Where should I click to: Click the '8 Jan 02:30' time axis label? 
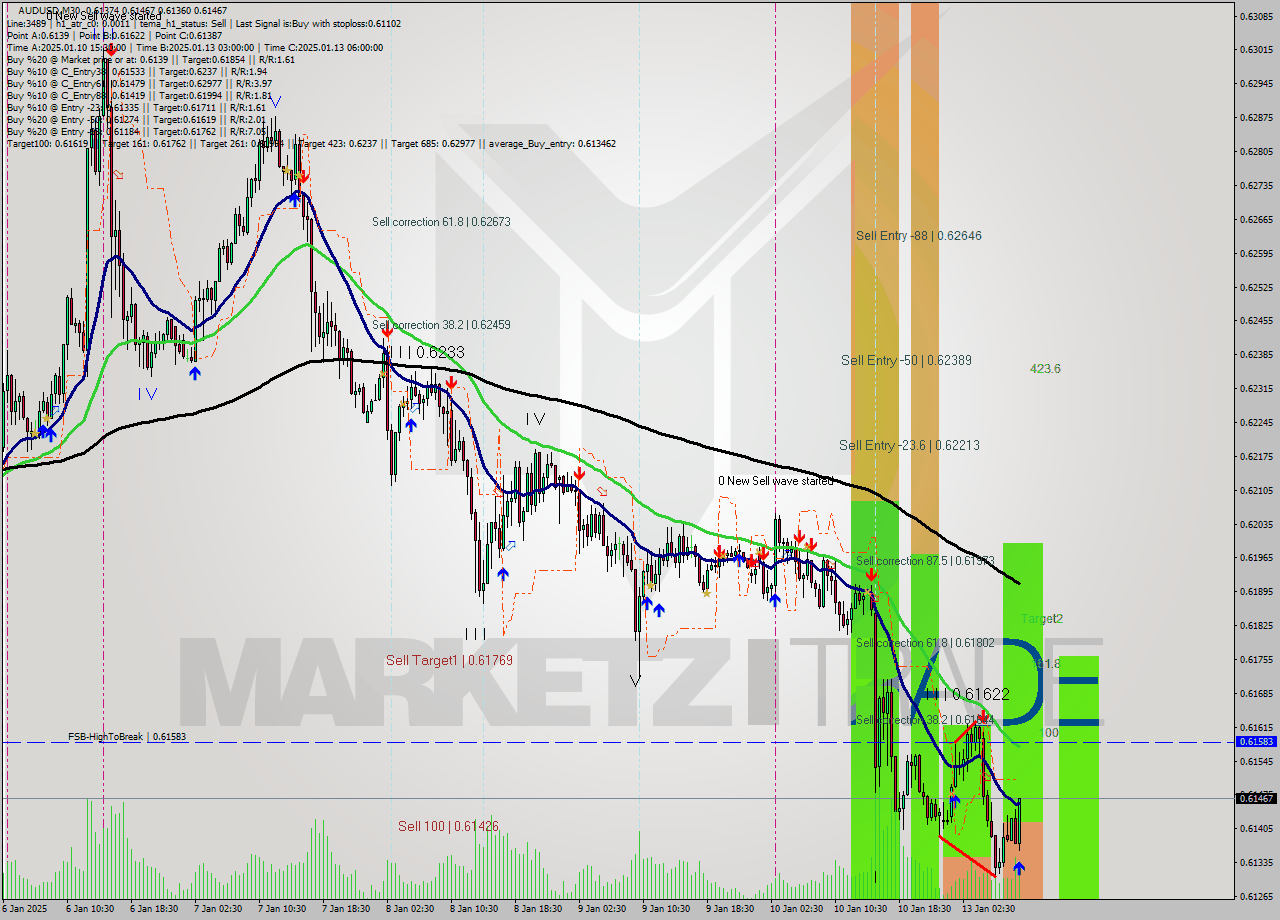(x=410, y=909)
